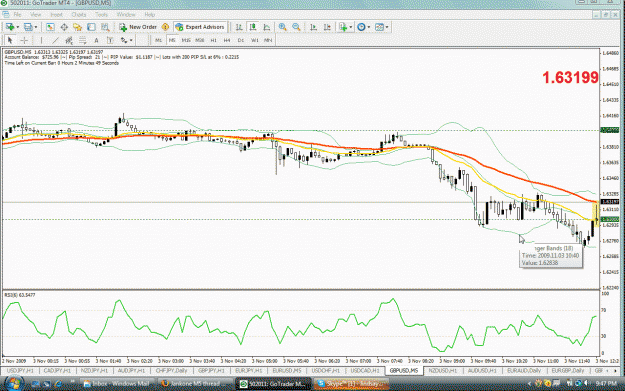Image resolution: width=625 pixels, height=391 pixels.
Task: Open the Data Window icon
Action: (x=64, y=27)
